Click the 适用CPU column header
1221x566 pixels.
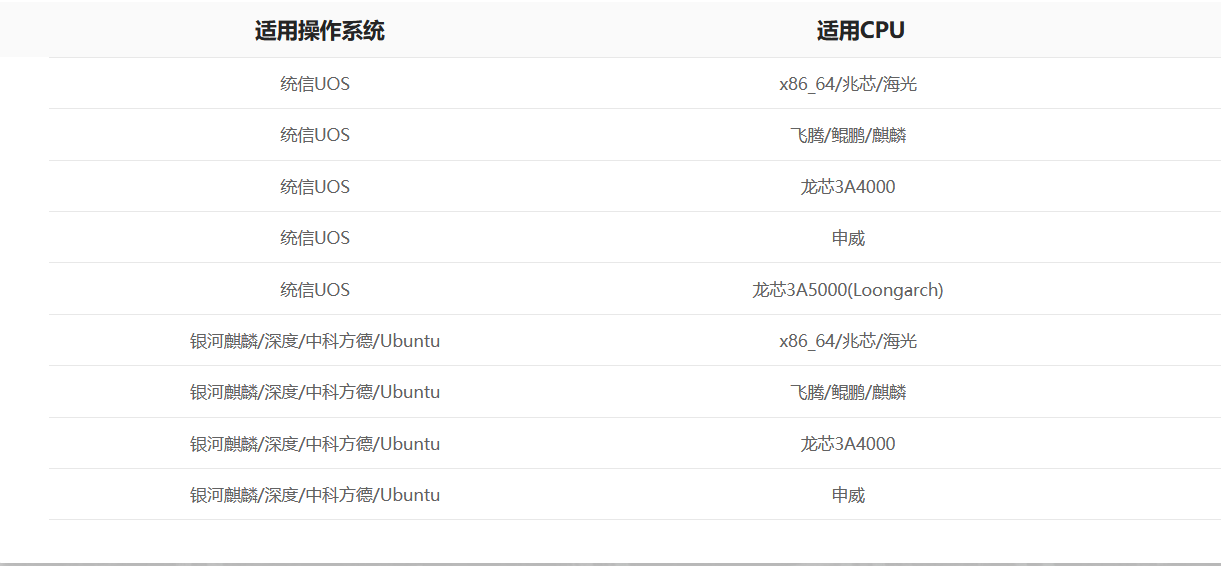coord(860,31)
